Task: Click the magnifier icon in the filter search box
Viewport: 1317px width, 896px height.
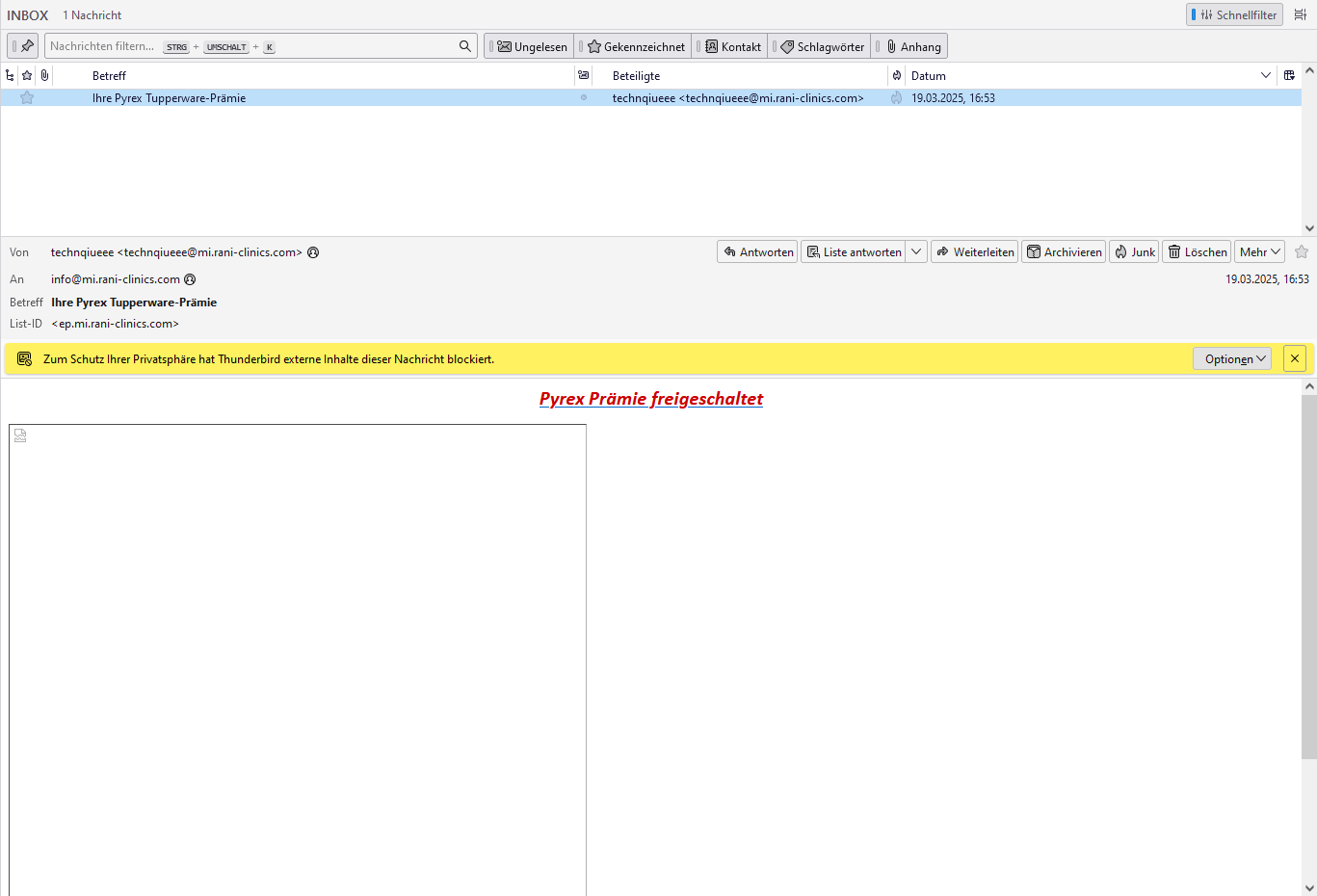Action: tap(464, 46)
